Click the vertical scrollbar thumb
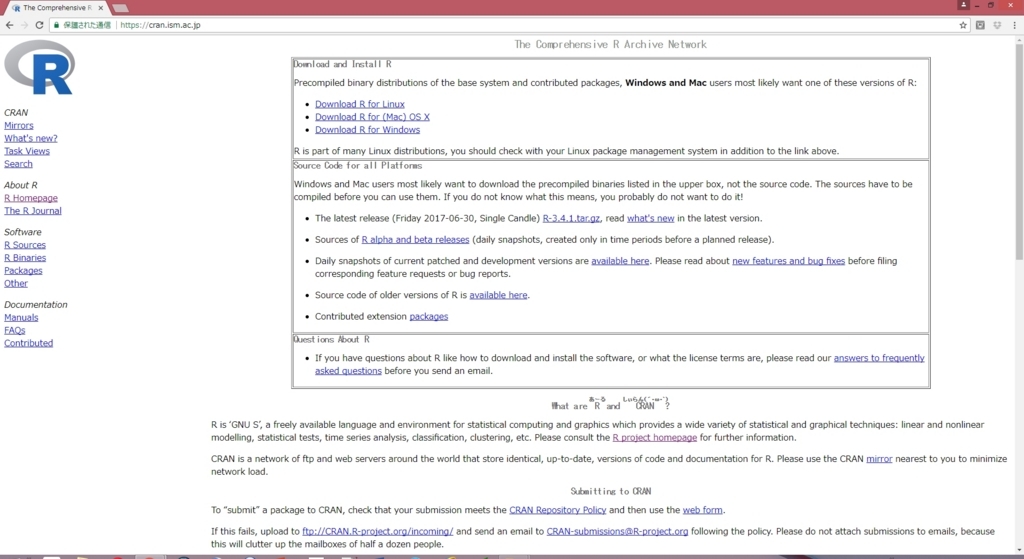 pos(1019,152)
